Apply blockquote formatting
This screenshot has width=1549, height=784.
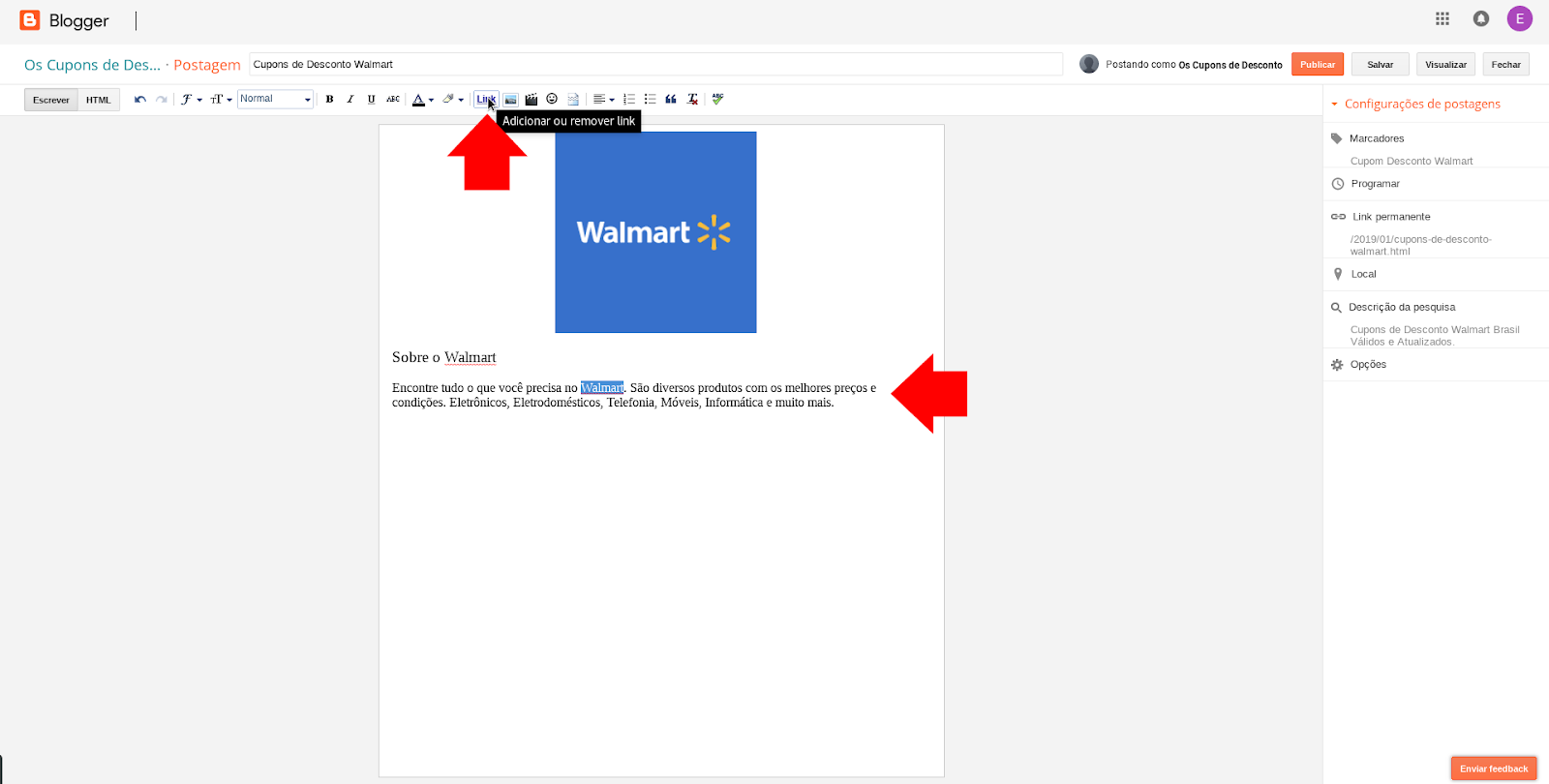(x=671, y=100)
